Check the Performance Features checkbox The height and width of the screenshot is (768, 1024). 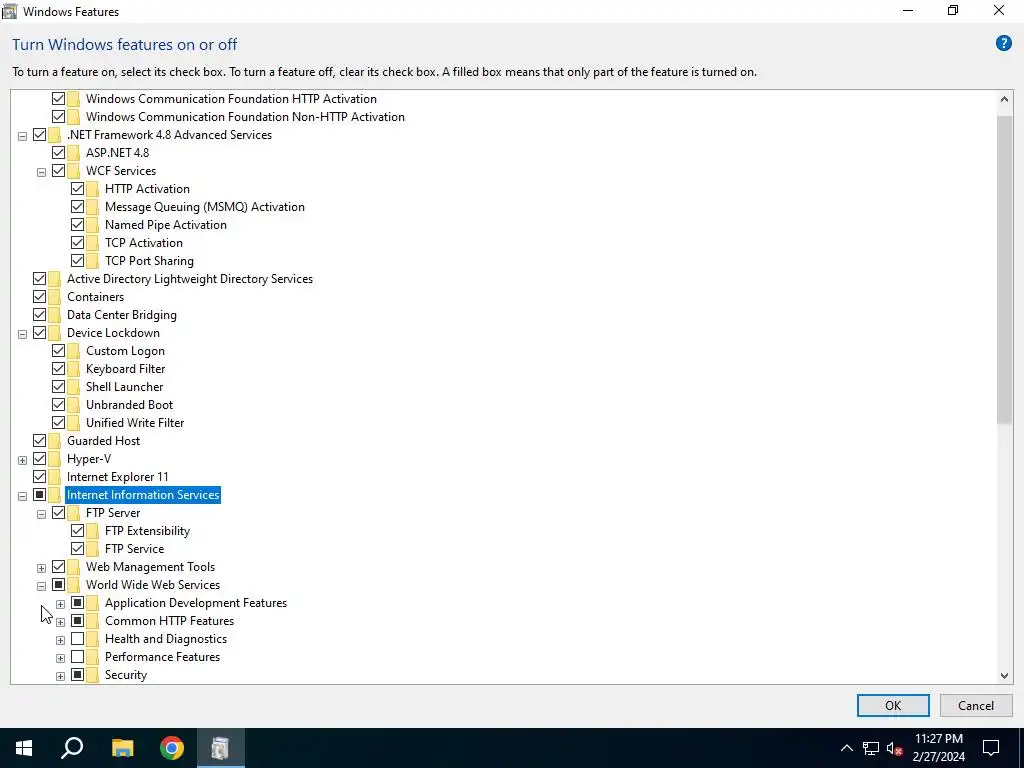pyautogui.click(x=77, y=656)
